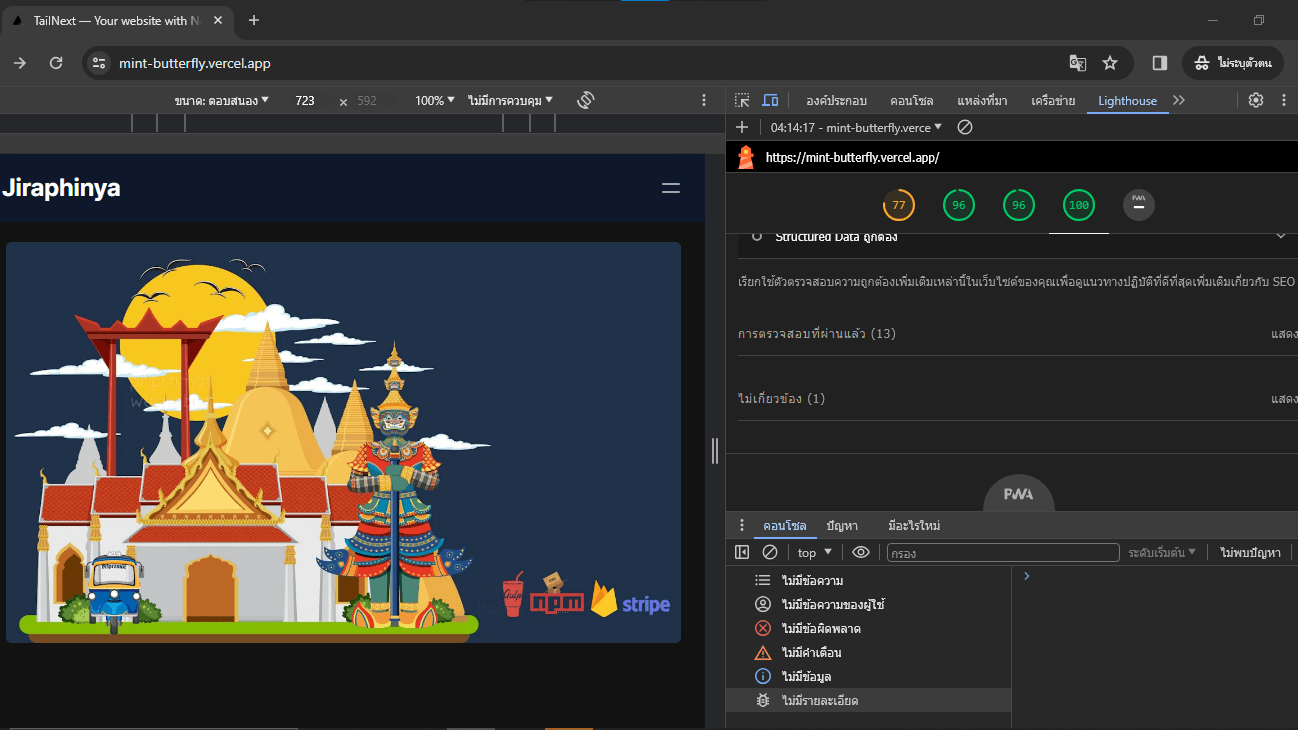This screenshot has width=1298, height=730.
Task: Open the zoom 100% dropdown
Action: pyautogui.click(x=435, y=100)
